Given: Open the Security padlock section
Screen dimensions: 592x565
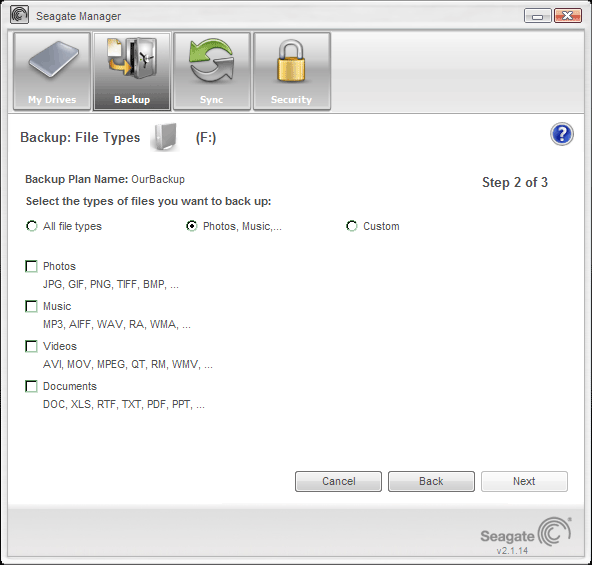Looking at the screenshot, I should (292, 71).
